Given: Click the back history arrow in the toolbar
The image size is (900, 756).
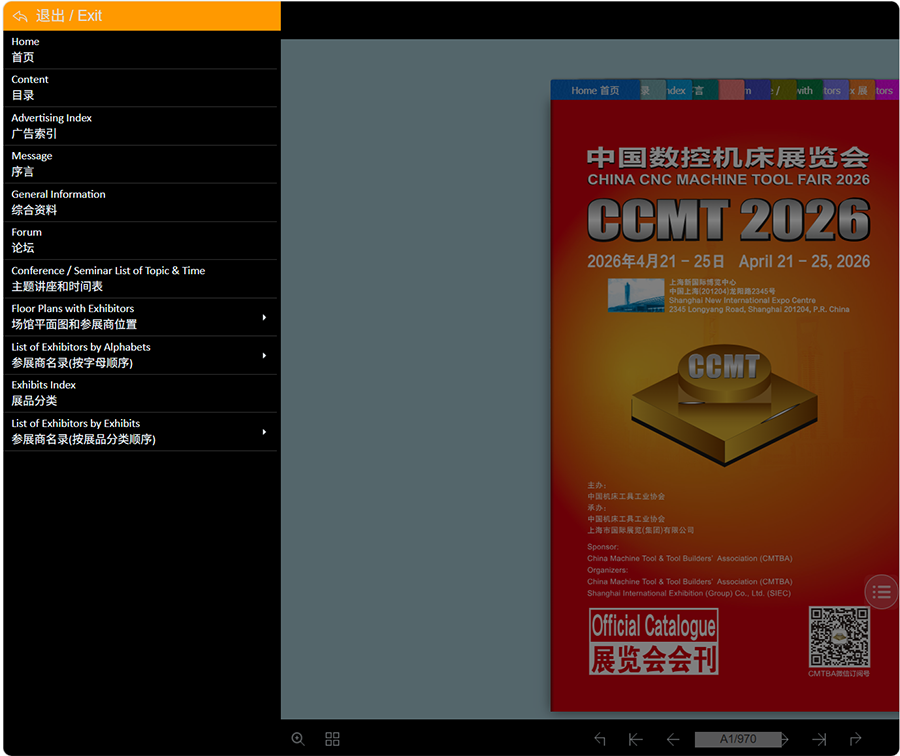Looking at the screenshot, I should point(600,739).
